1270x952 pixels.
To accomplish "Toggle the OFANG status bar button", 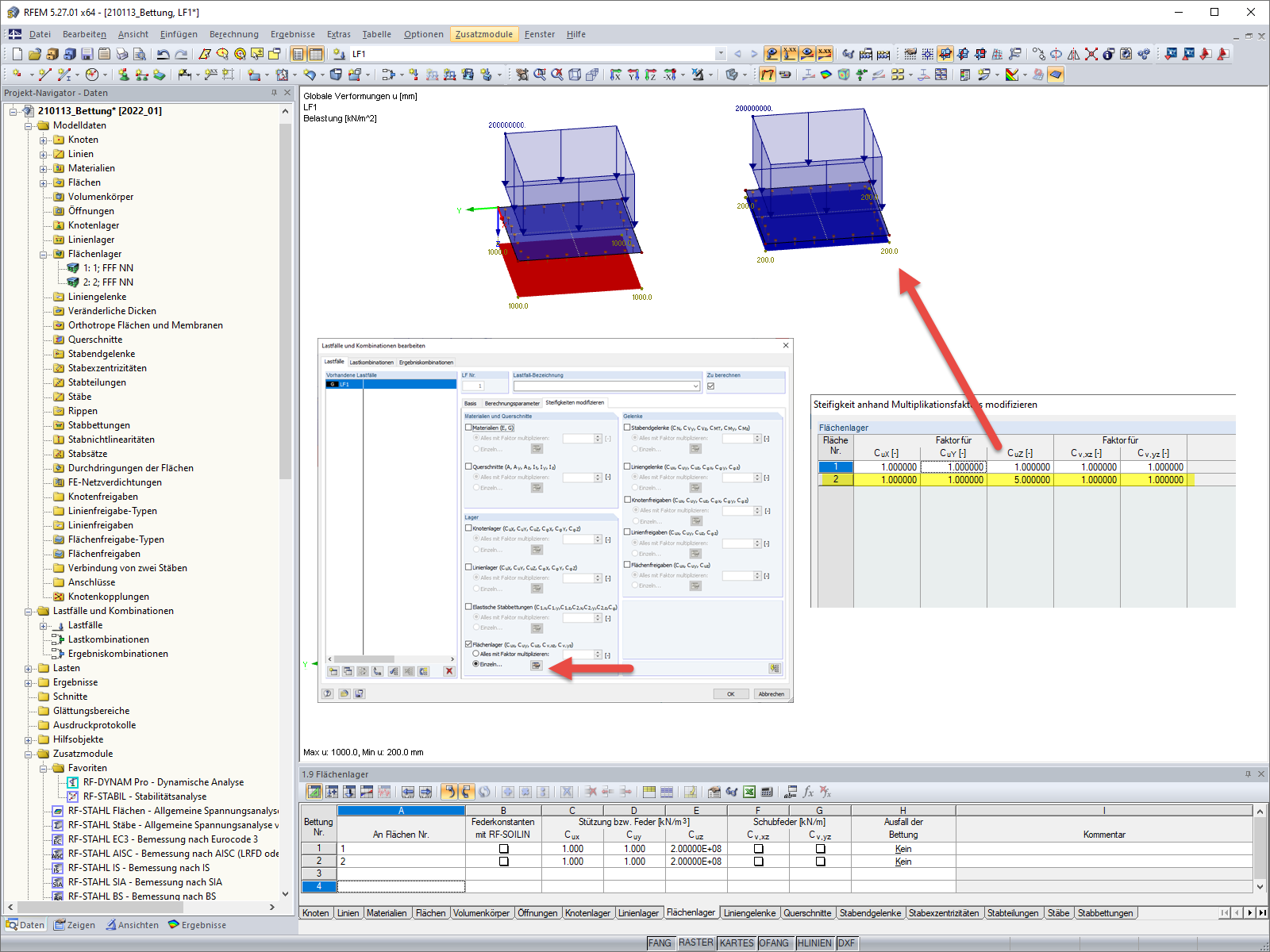I will (x=774, y=943).
